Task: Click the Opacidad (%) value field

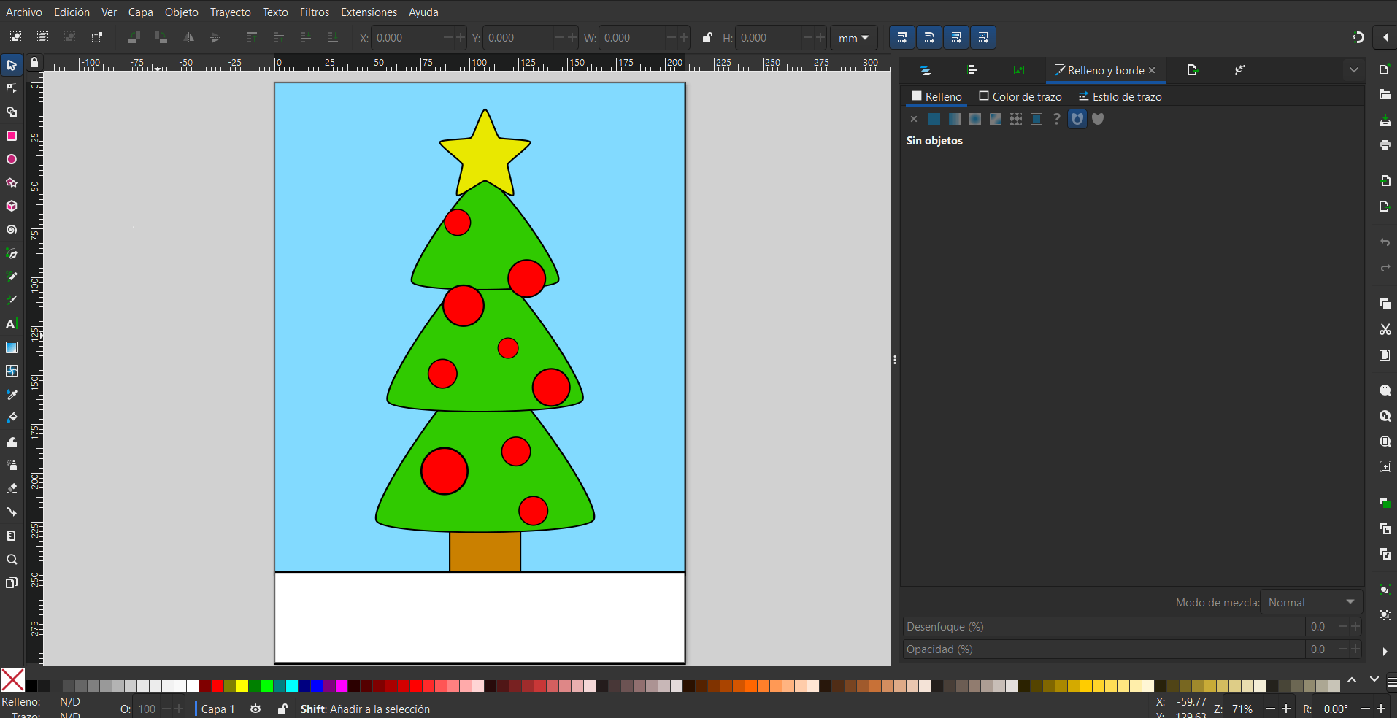Action: pos(1318,649)
